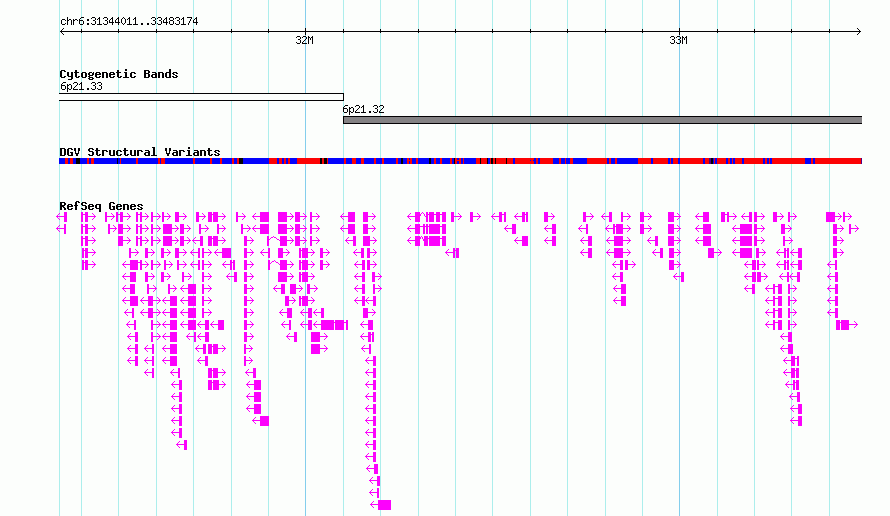The width and height of the screenshot is (890, 516).
Task: Open the RefSeq Genes track title
Action: pos(101,206)
